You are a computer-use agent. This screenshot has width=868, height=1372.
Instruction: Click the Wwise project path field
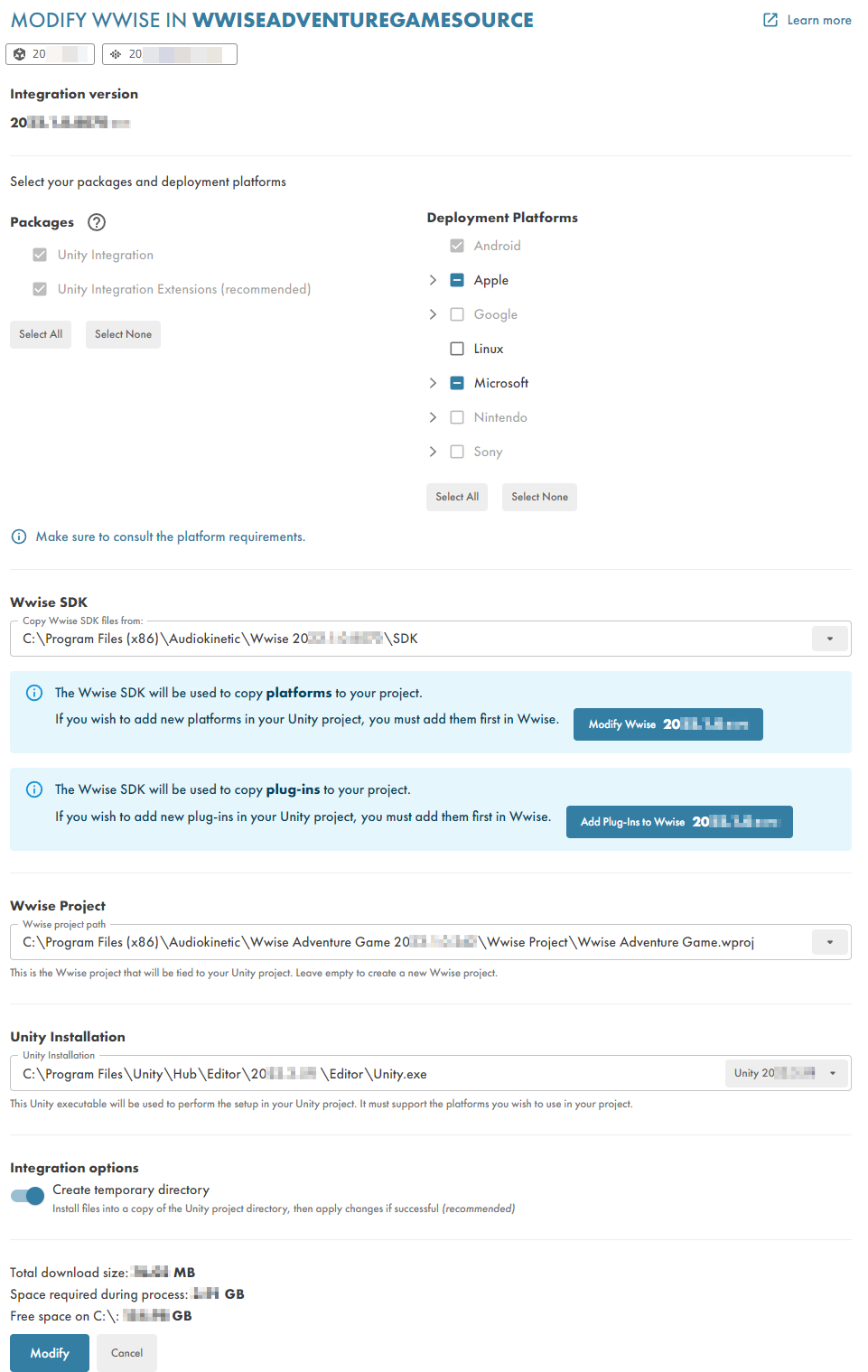411,942
